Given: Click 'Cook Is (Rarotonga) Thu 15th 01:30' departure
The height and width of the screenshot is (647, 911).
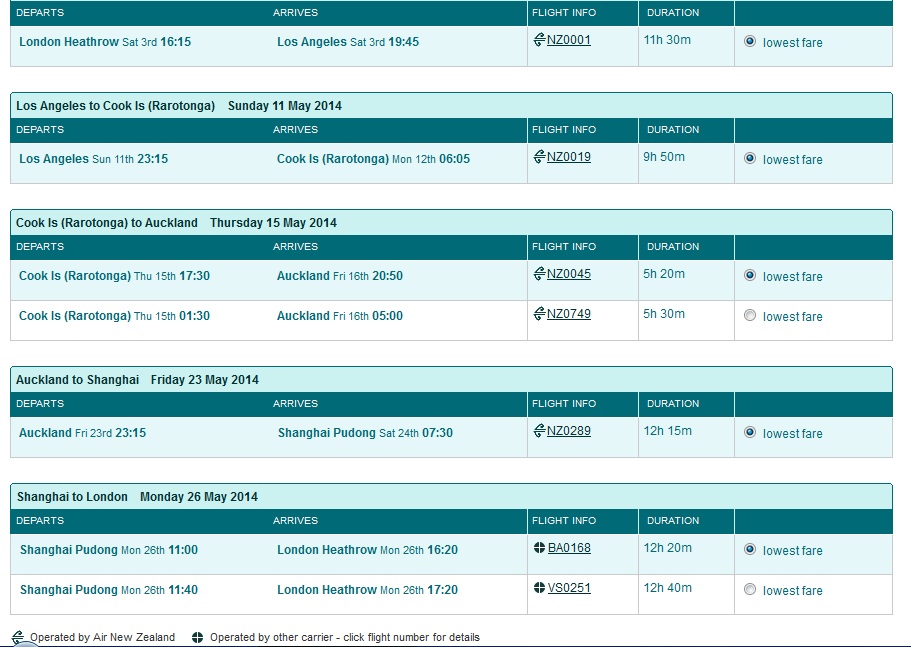Looking at the screenshot, I should point(114,316).
